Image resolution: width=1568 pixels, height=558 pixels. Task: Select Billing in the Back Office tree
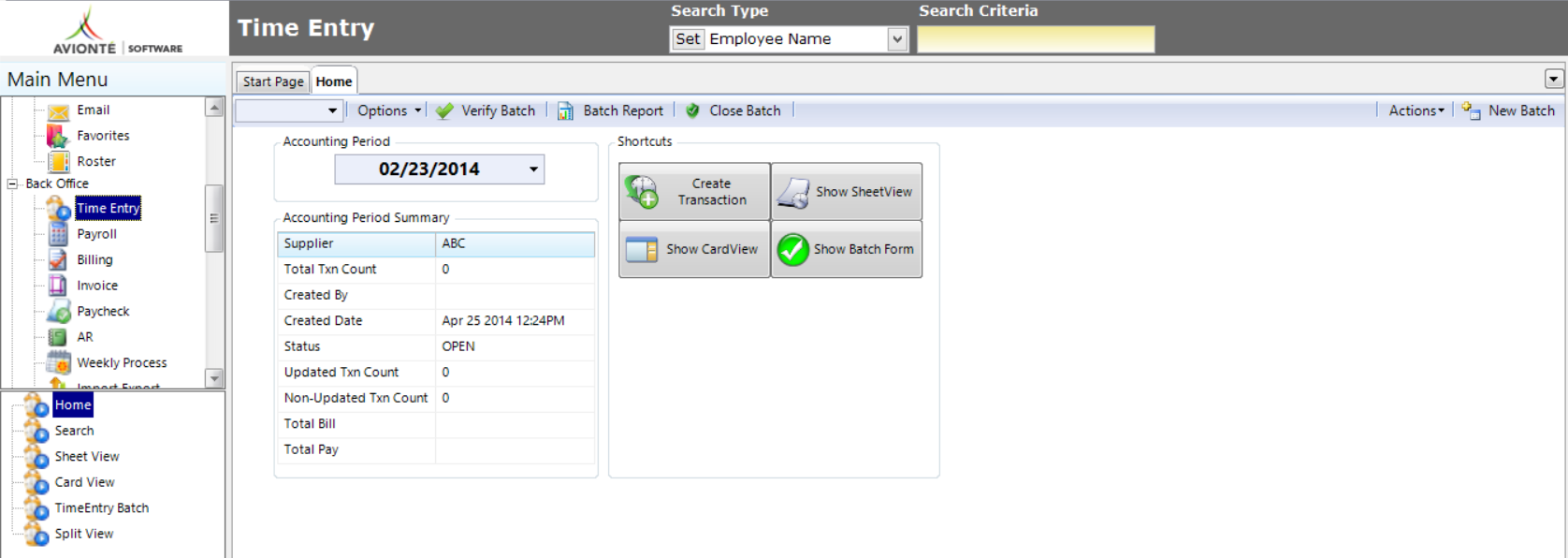pos(94,259)
